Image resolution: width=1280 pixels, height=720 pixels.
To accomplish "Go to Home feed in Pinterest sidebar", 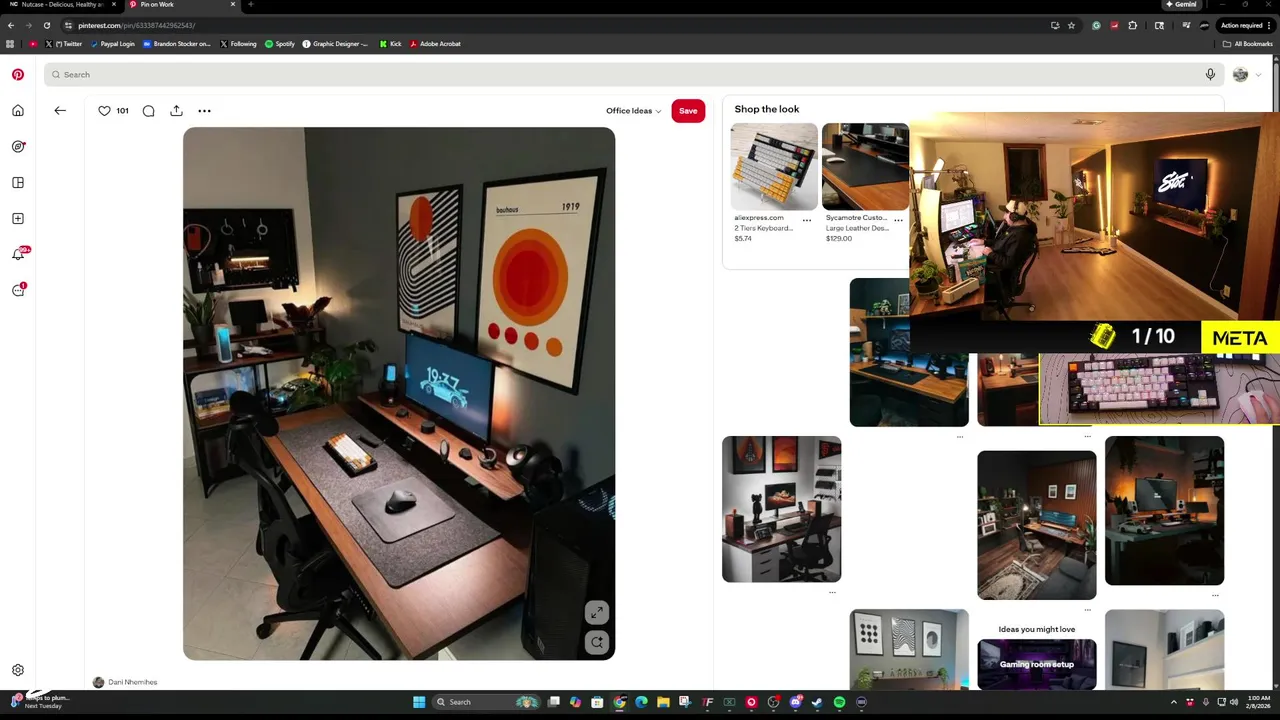I will click(x=18, y=111).
